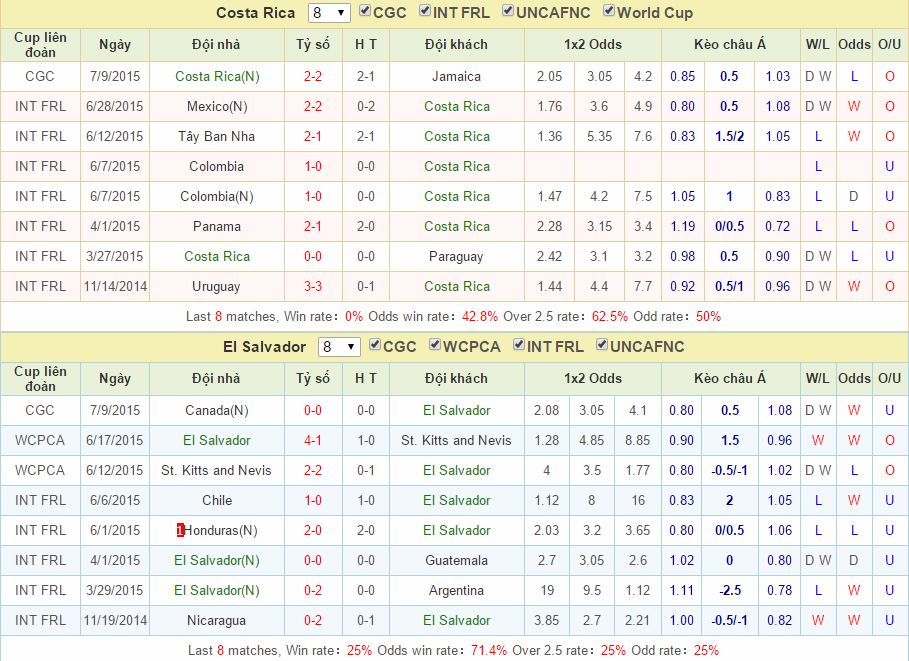Click the date 3/29/2015
This screenshot has width=909, height=661.
[x=115, y=590]
